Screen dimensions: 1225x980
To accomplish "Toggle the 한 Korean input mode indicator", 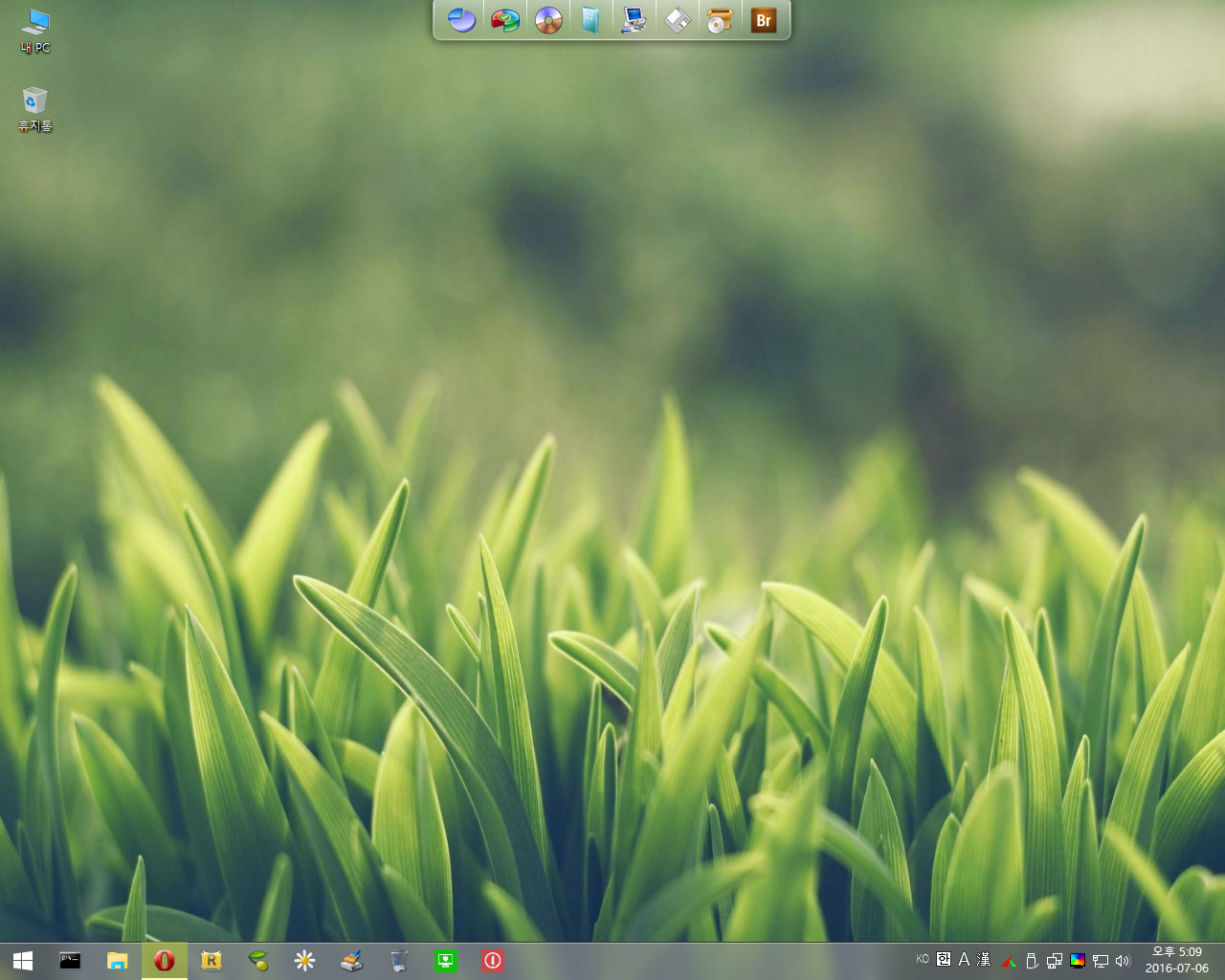I will coord(944,959).
